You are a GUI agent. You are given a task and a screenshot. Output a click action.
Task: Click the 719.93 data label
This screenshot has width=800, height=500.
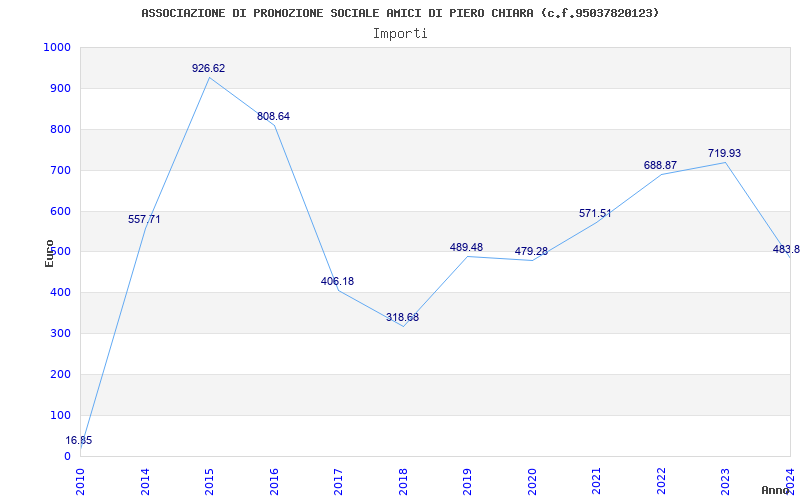(724, 153)
